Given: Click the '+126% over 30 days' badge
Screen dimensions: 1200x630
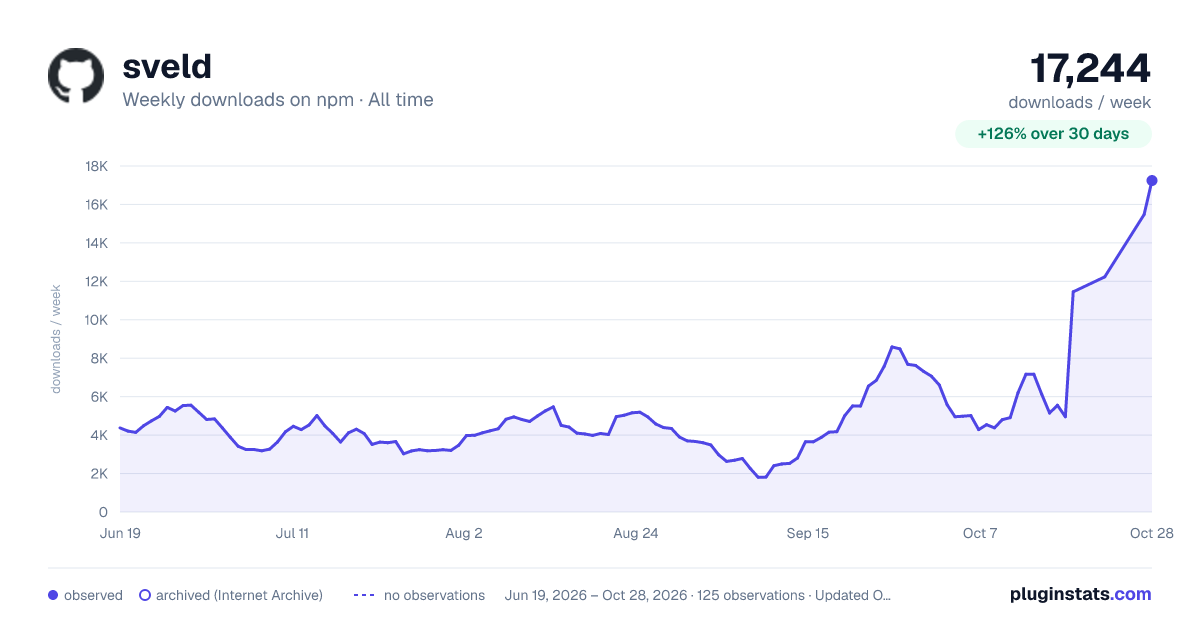Looking at the screenshot, I should click(x=1053, y=134).
